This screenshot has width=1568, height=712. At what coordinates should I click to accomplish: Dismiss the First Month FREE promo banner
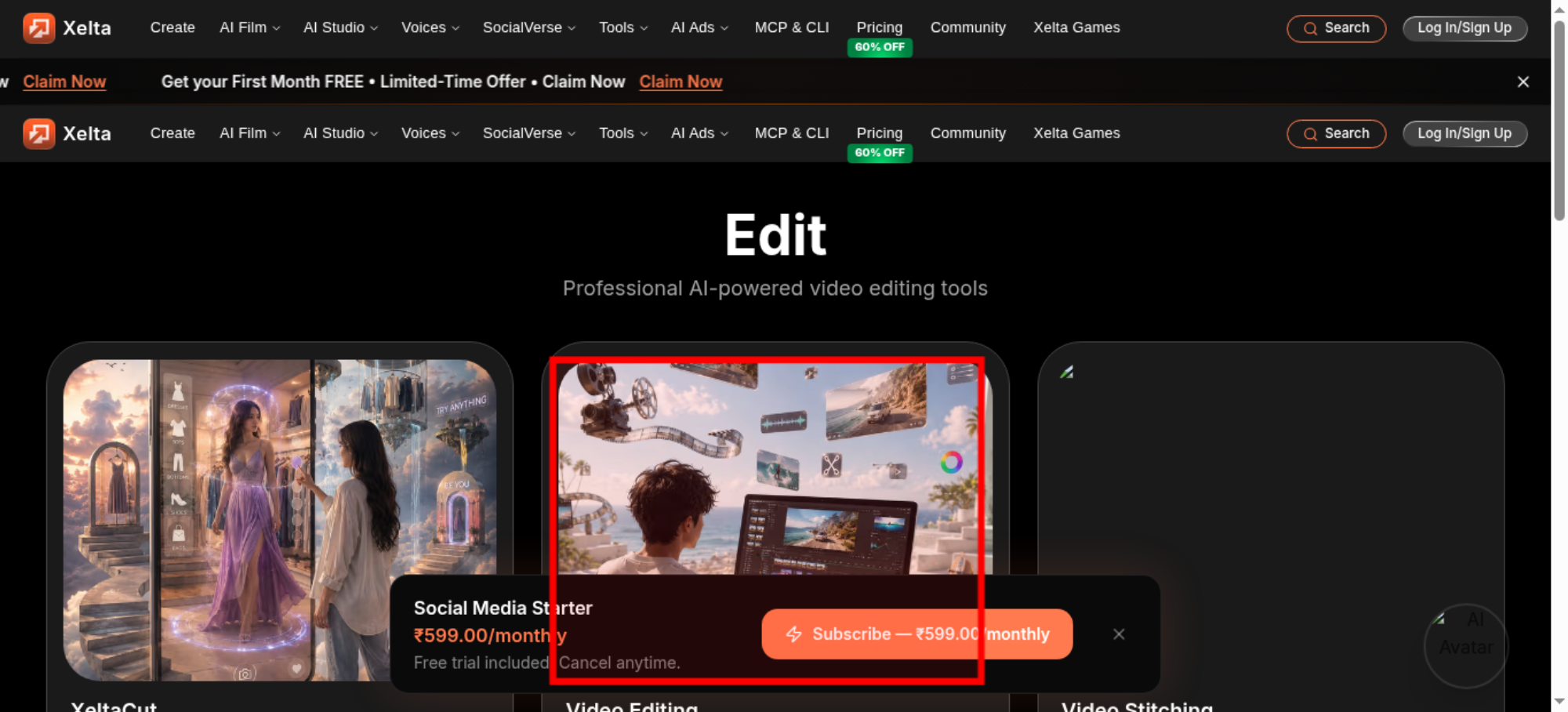tap(1523, 82)
